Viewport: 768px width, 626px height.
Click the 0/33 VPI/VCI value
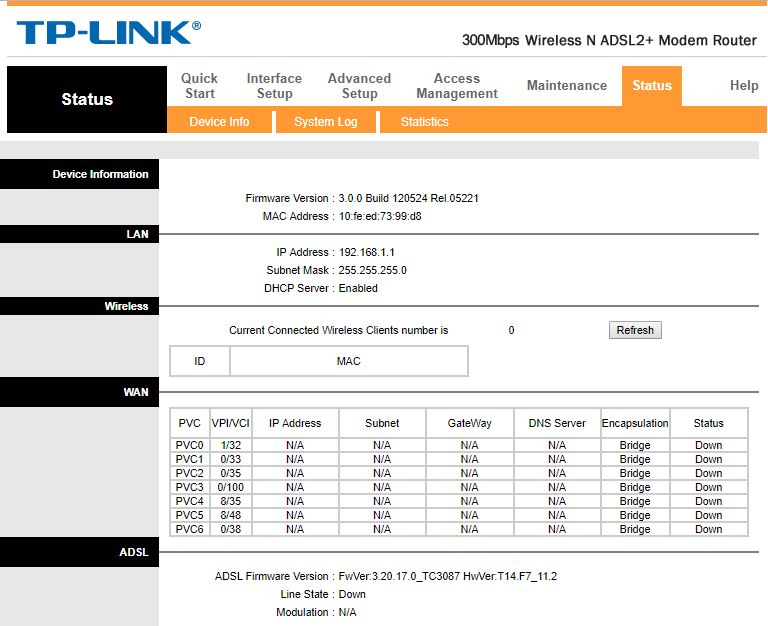click(231, 459)
